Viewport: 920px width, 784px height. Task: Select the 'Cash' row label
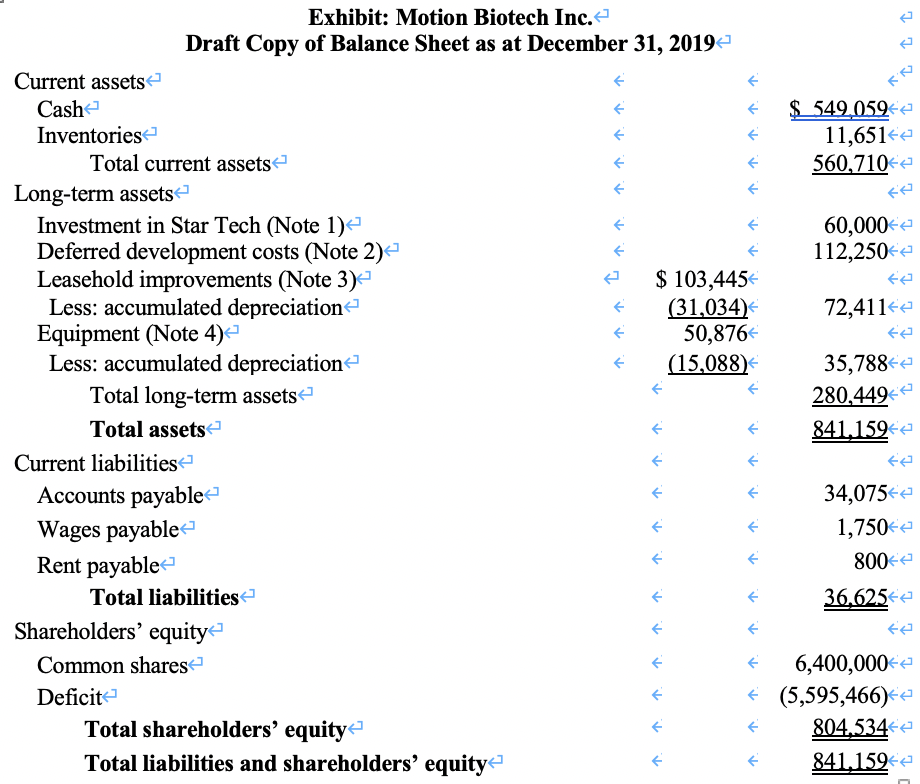click(x=60, y=109)
